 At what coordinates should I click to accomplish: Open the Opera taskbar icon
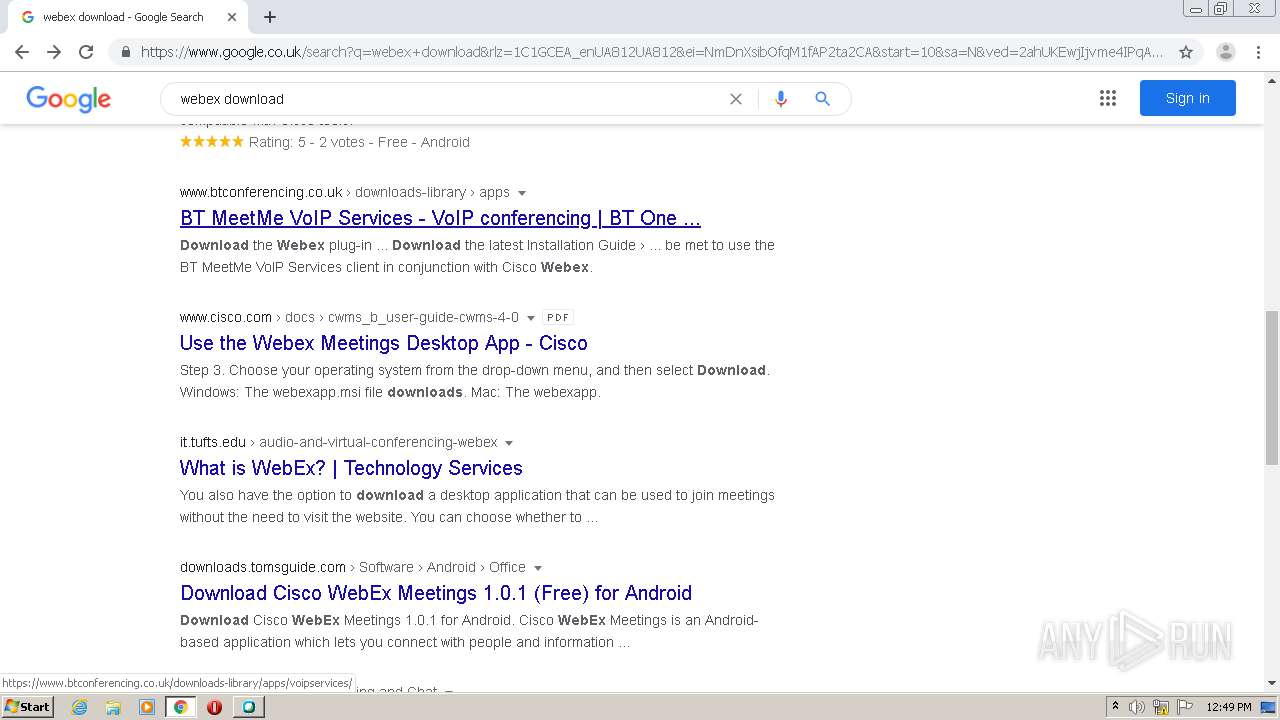tap(214, 707)
